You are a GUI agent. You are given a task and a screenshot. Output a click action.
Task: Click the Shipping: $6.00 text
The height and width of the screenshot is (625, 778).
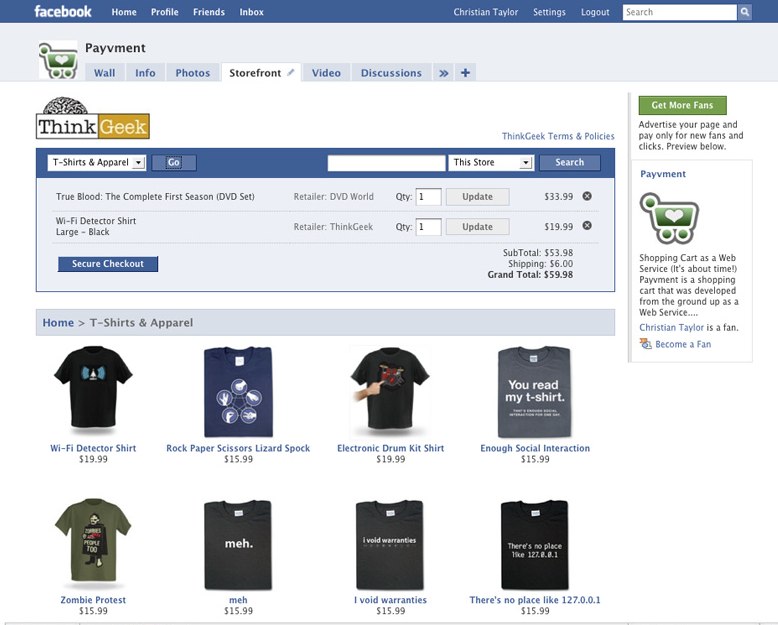[x=540, y=263]
